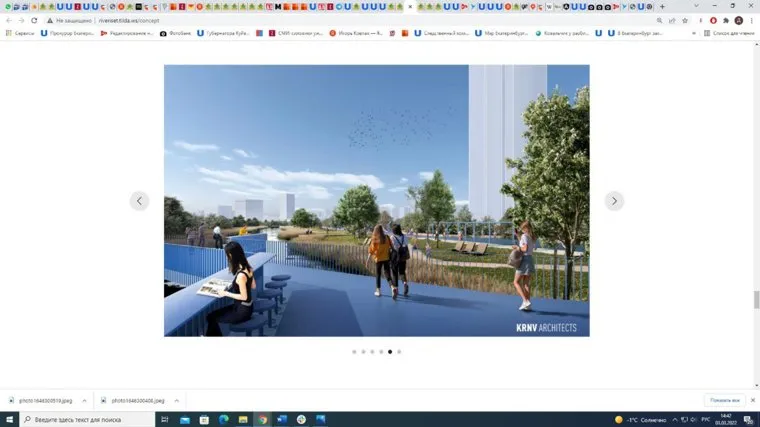The image size is (760, 427).
Task: Select the third carousel dot
Action: pos(372,352)
